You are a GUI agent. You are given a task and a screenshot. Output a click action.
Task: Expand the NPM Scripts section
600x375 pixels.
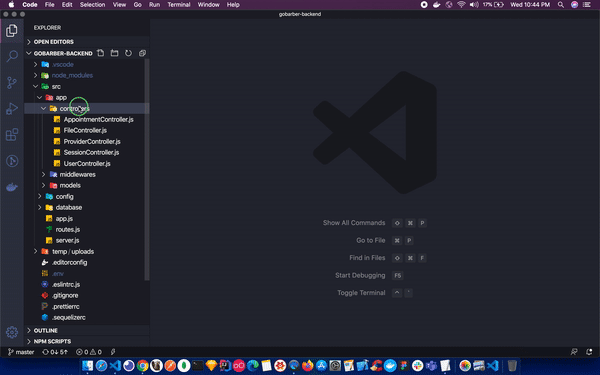pos(87,341)
